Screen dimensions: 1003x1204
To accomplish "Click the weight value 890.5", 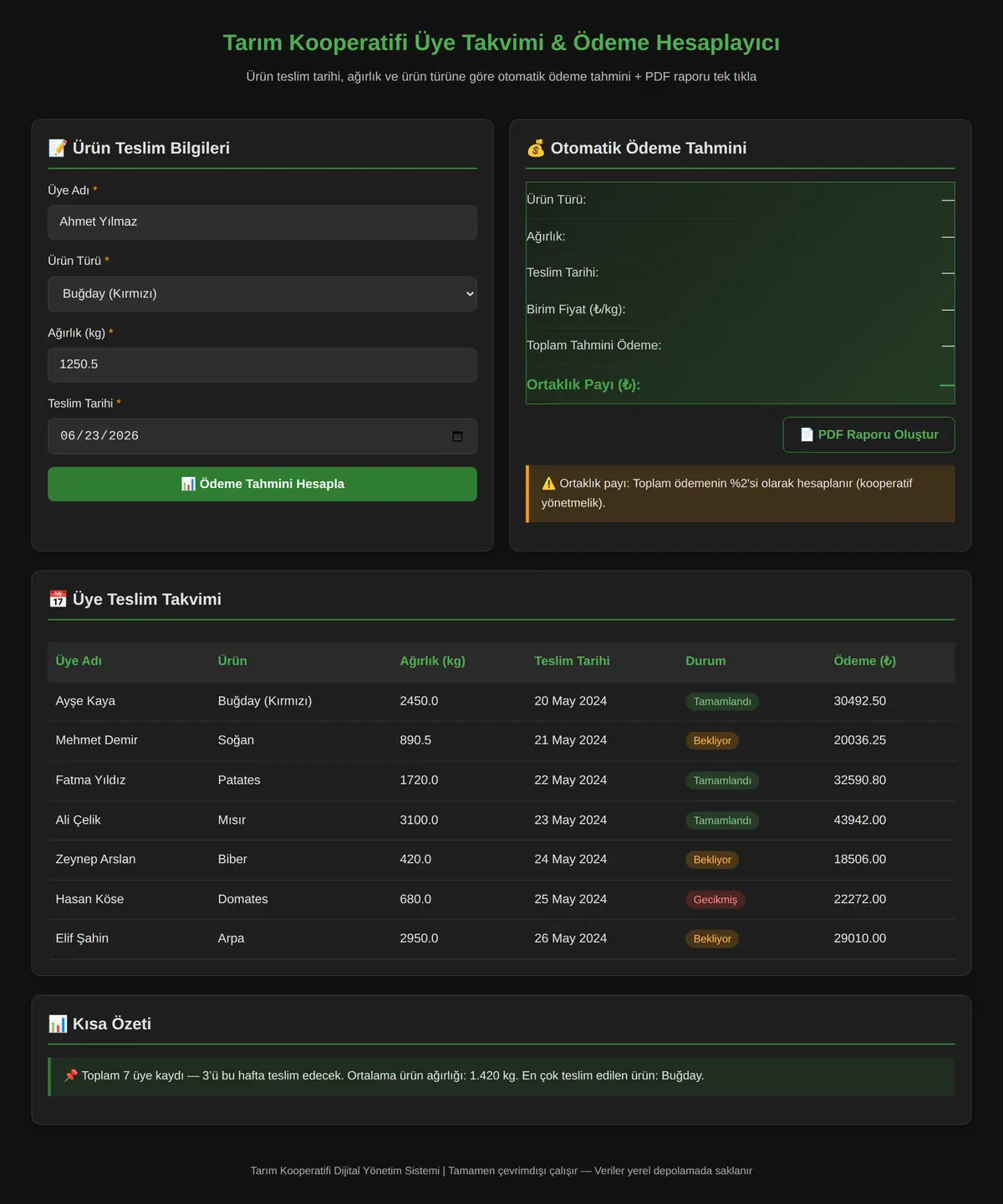I will pos(415,740).
